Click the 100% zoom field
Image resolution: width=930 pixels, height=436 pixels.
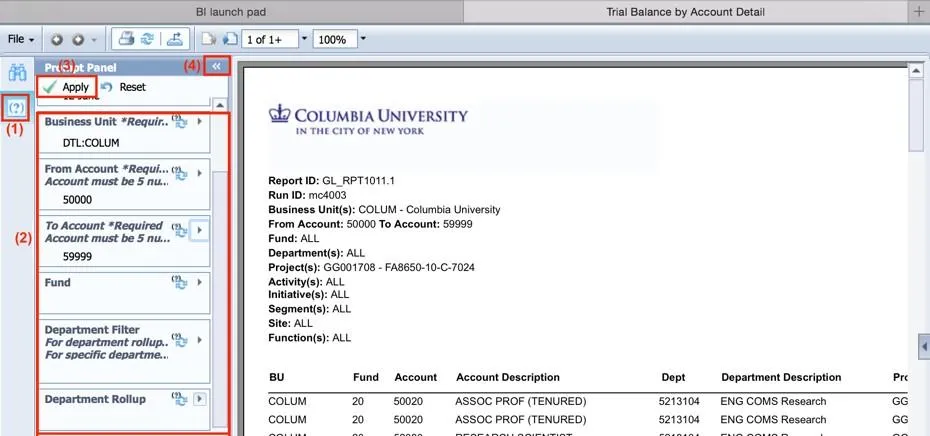tap(335, 39)
